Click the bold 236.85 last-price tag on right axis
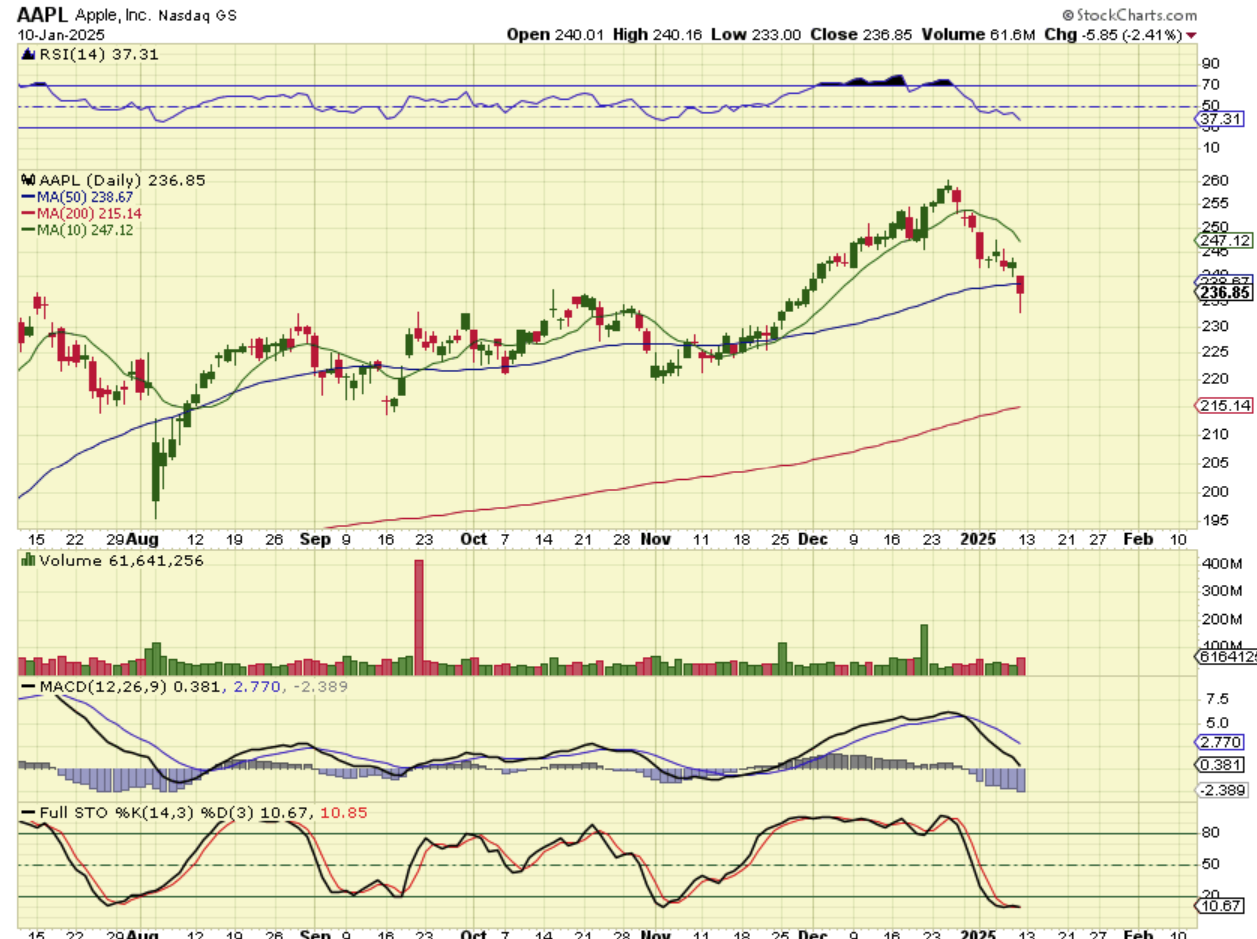 pyautogui.click(x=1224, y=293)
